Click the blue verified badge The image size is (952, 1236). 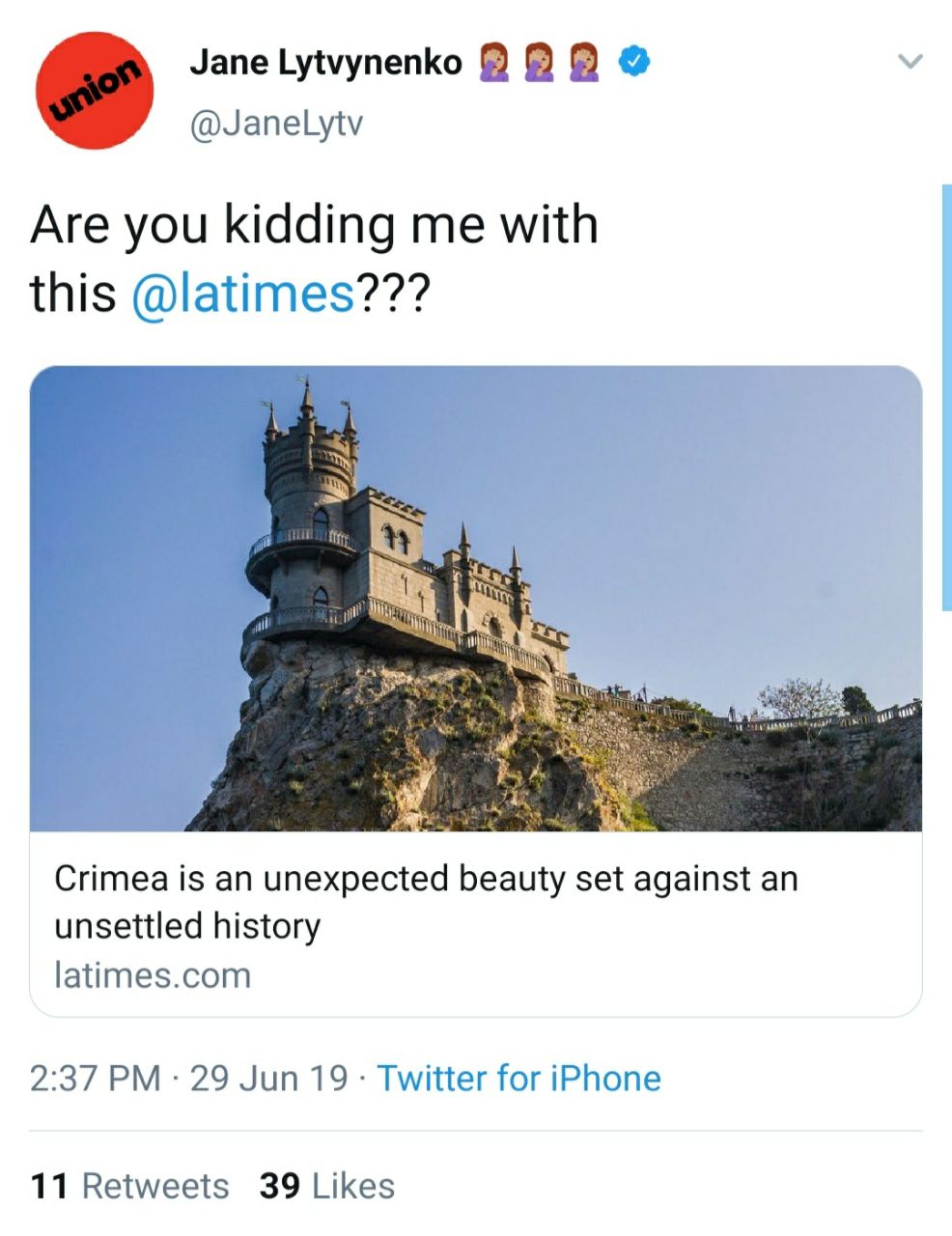coord(634,62)
